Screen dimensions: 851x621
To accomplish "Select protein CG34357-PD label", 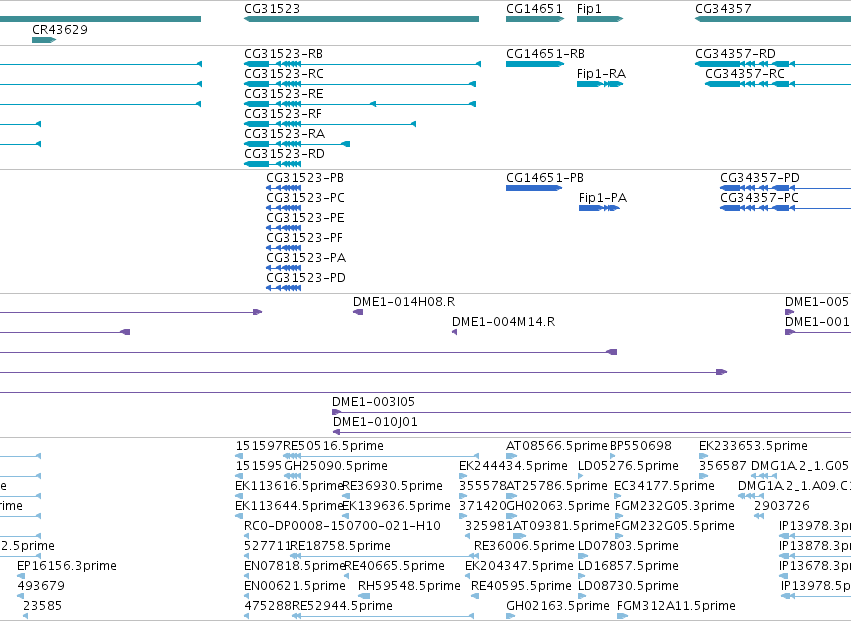I will 760,178.
